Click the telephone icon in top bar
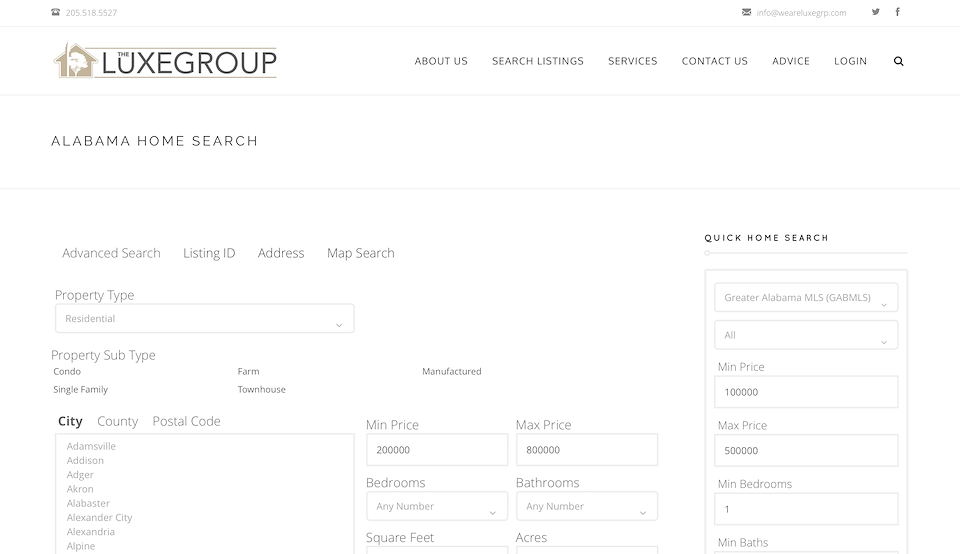Viewport: 960px width, 554px height. pos(55,13)
